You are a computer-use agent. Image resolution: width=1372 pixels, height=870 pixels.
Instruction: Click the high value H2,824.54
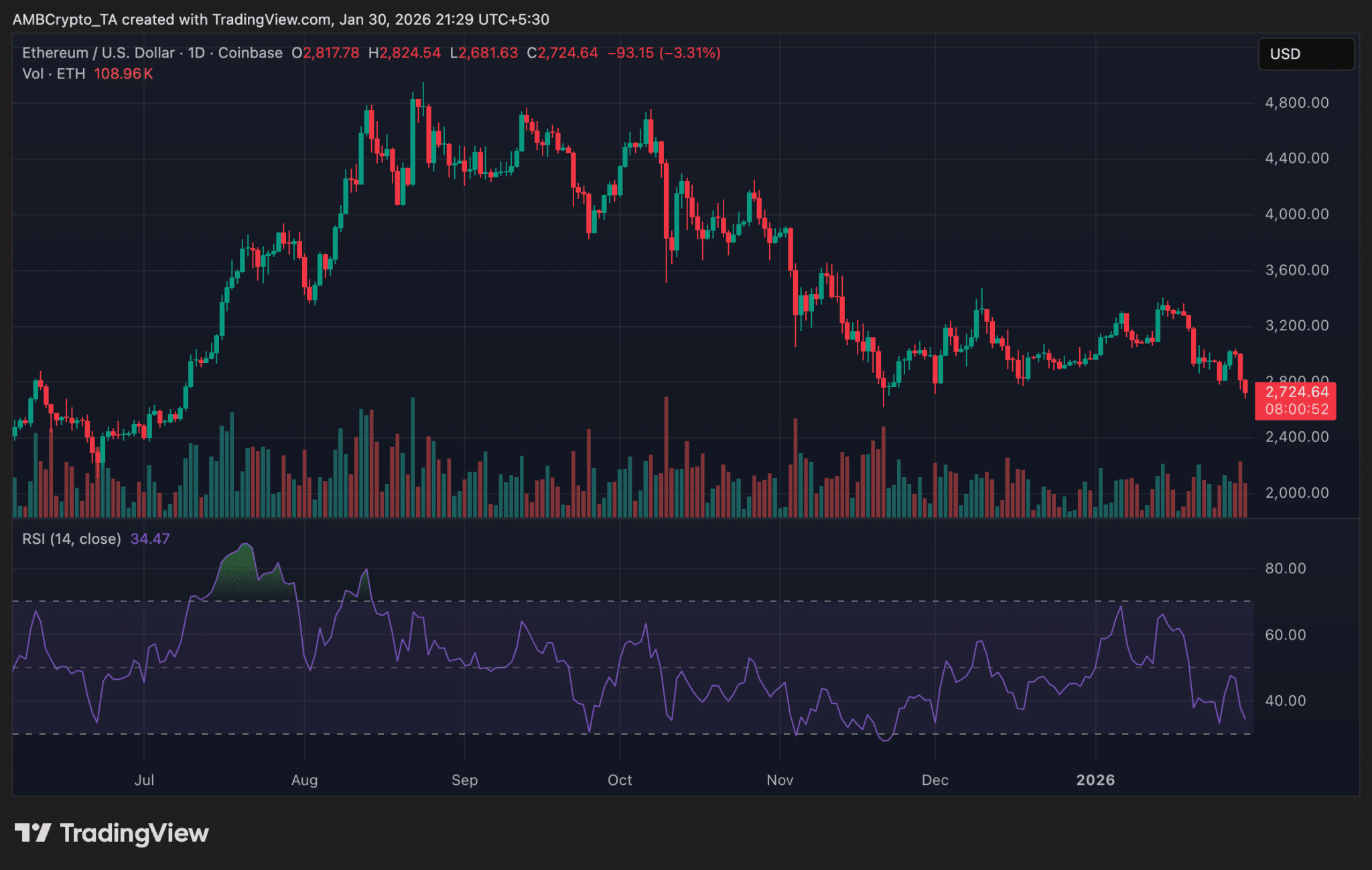405,53
